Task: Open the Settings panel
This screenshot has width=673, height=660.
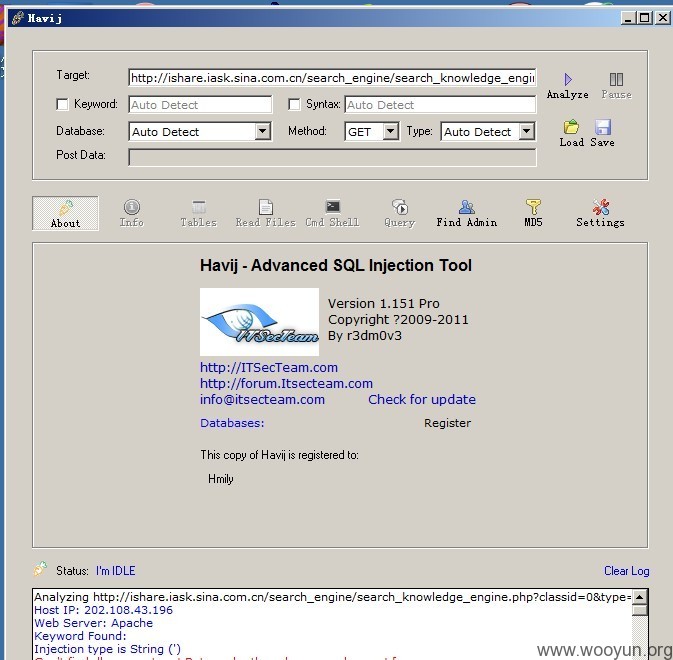Action: [x=600, y=213]
